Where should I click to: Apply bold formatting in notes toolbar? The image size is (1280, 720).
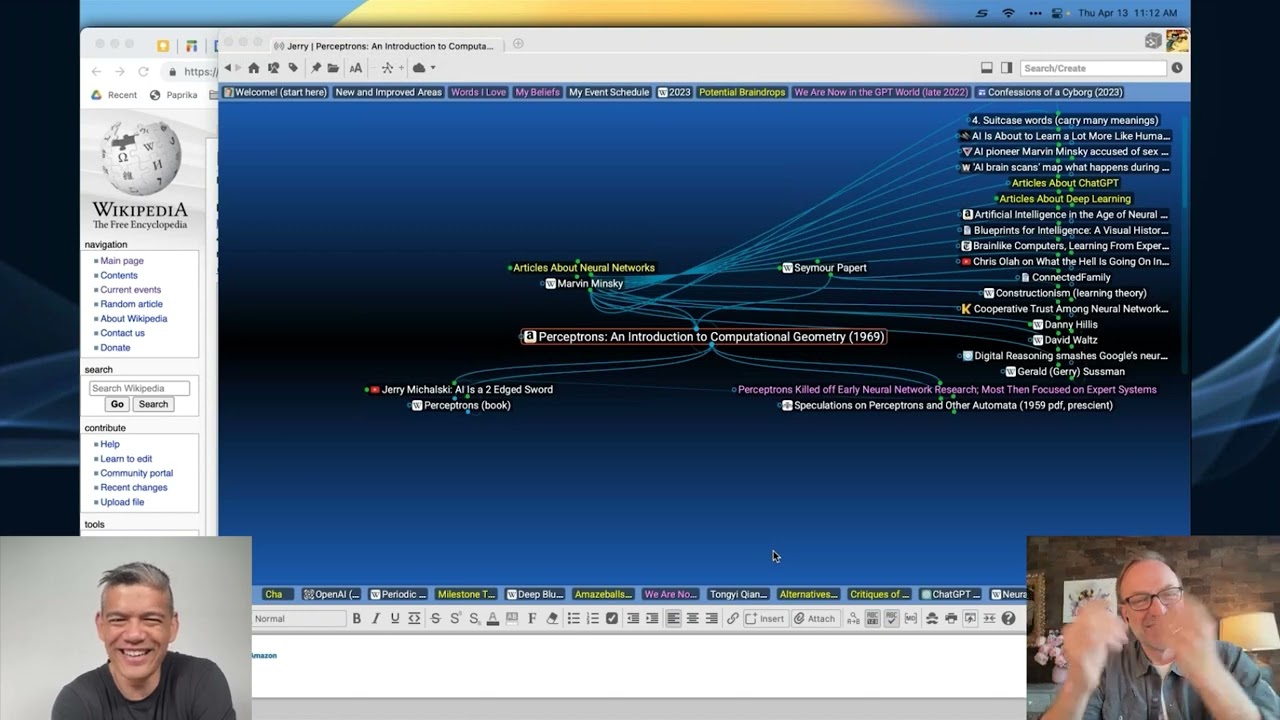tap(356, 619)
